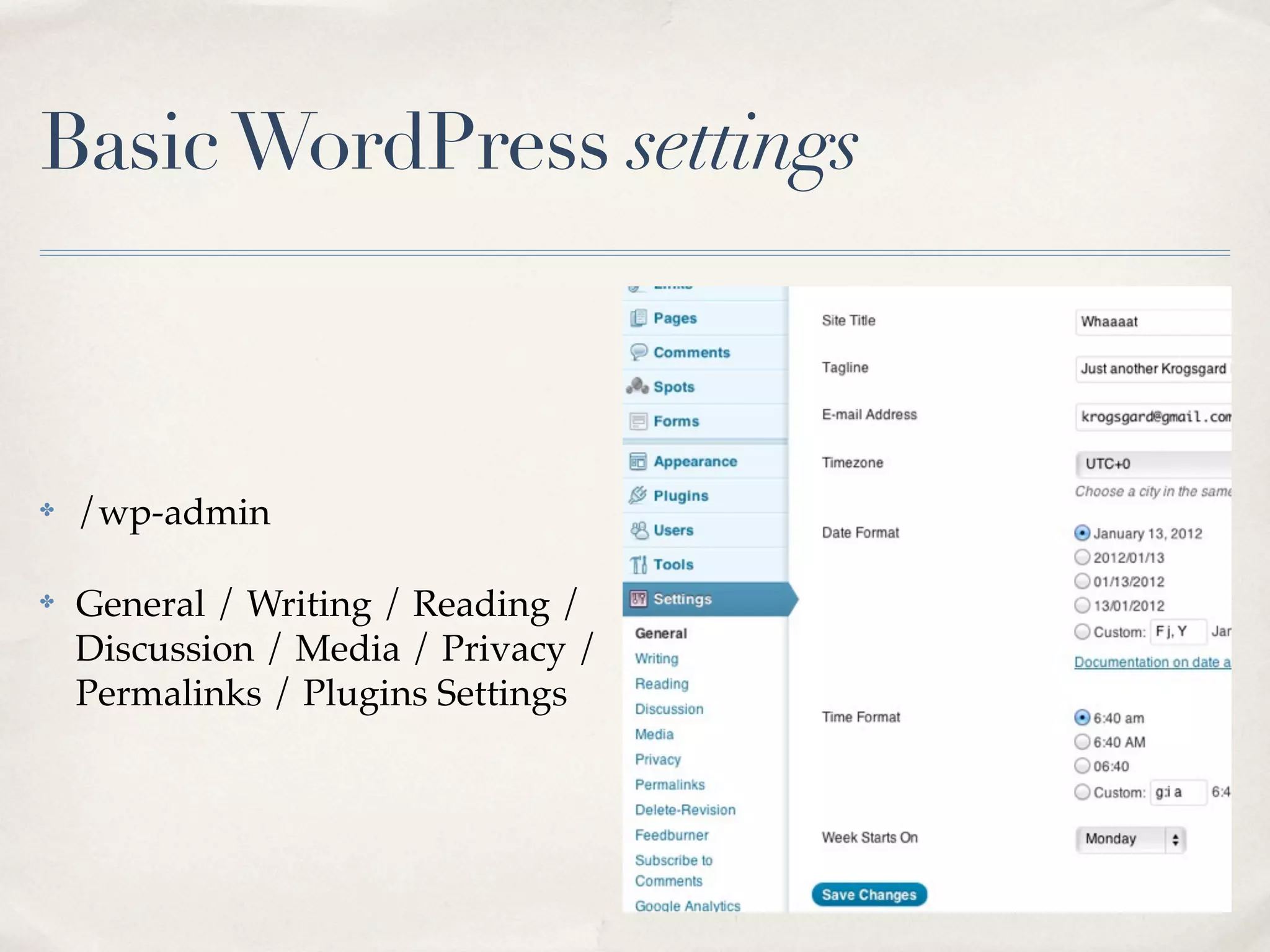The width and height of the screenshot is (1270, 952).
Task: Select the Custom date format radio
Action: [1082, 632]
